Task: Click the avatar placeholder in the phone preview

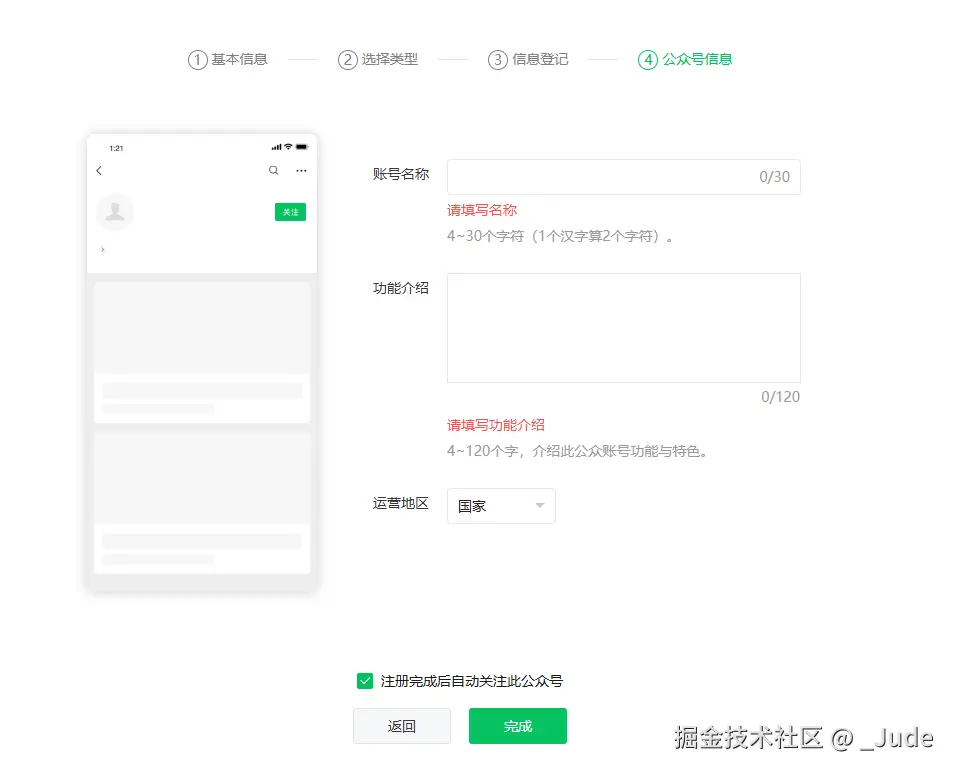Action: point(115,212)
